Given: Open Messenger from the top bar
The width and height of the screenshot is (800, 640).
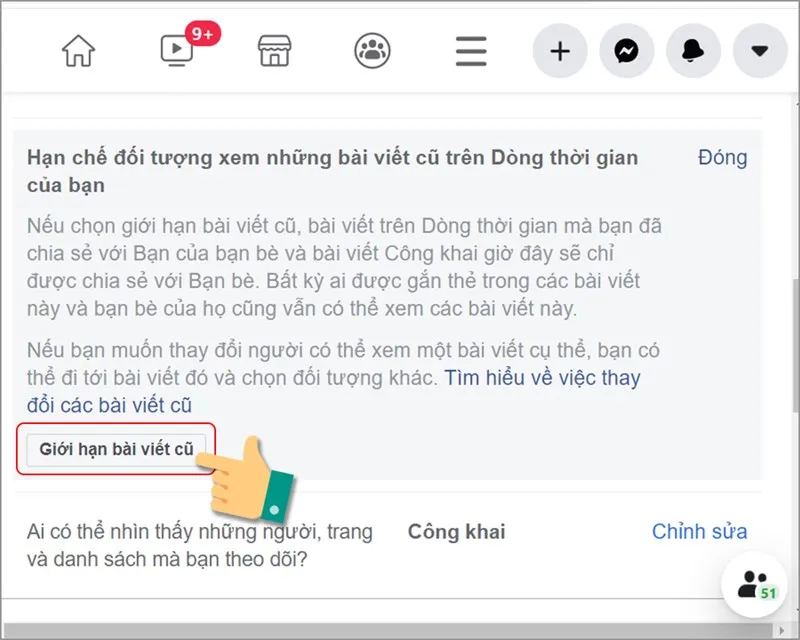Looking at the screenshot, I should coord(626,50).
